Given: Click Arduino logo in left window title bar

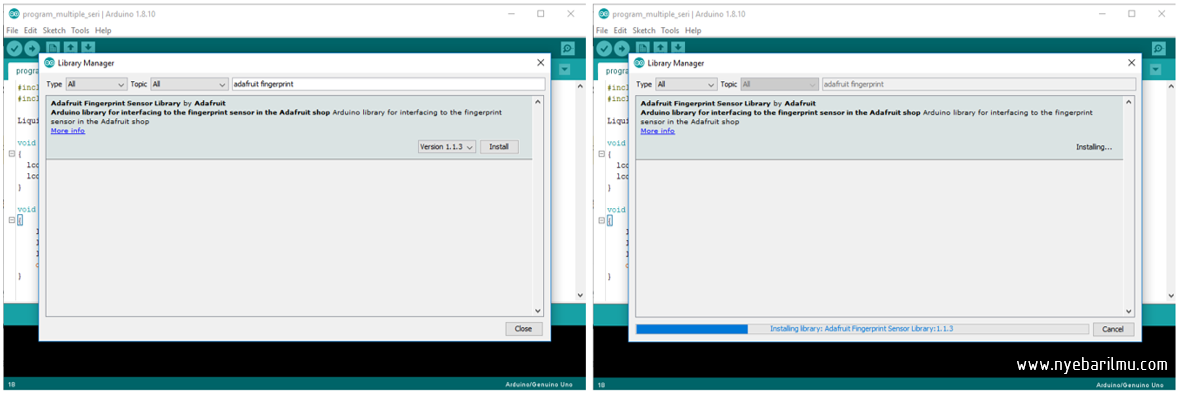Looking at the screenshot, I should (14, 14).
